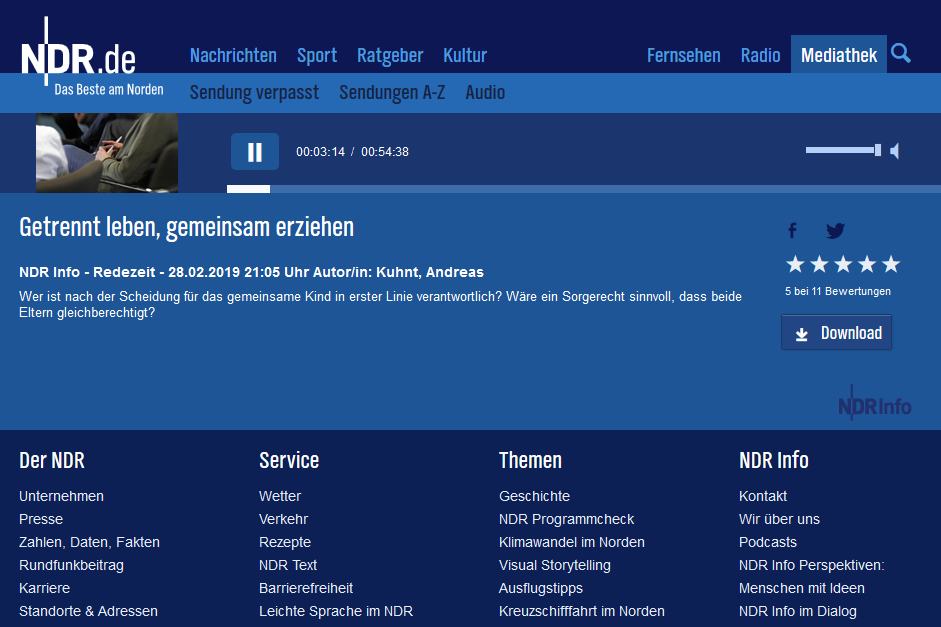This screenshot has height=627, width=941.
Task: Open Visual Storytelling link
Action: click(x=555, y=565)
